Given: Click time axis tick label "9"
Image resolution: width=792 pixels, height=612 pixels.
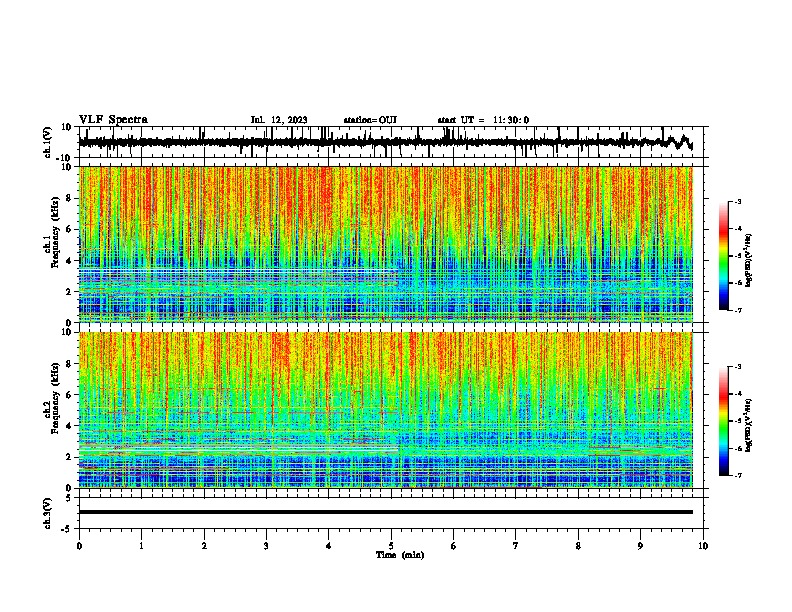Looking at the screenshot, I should [x=640, y=546].
